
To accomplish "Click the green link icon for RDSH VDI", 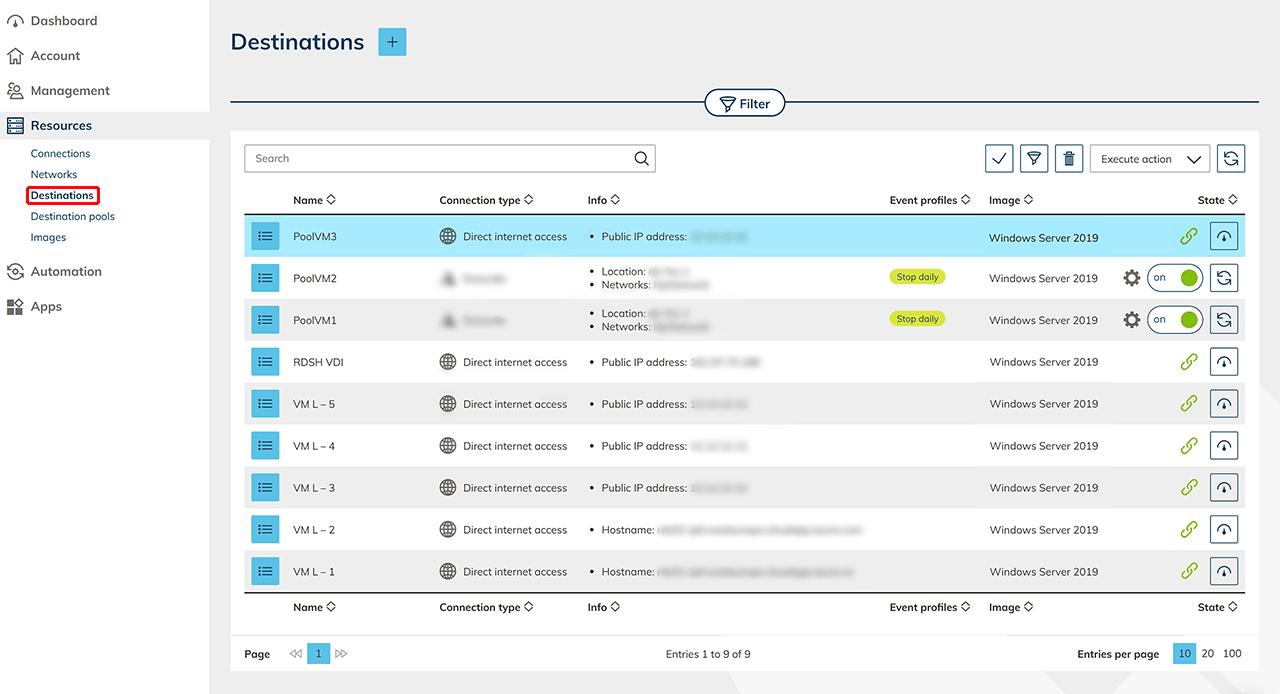I will [x=1188, y=362].
